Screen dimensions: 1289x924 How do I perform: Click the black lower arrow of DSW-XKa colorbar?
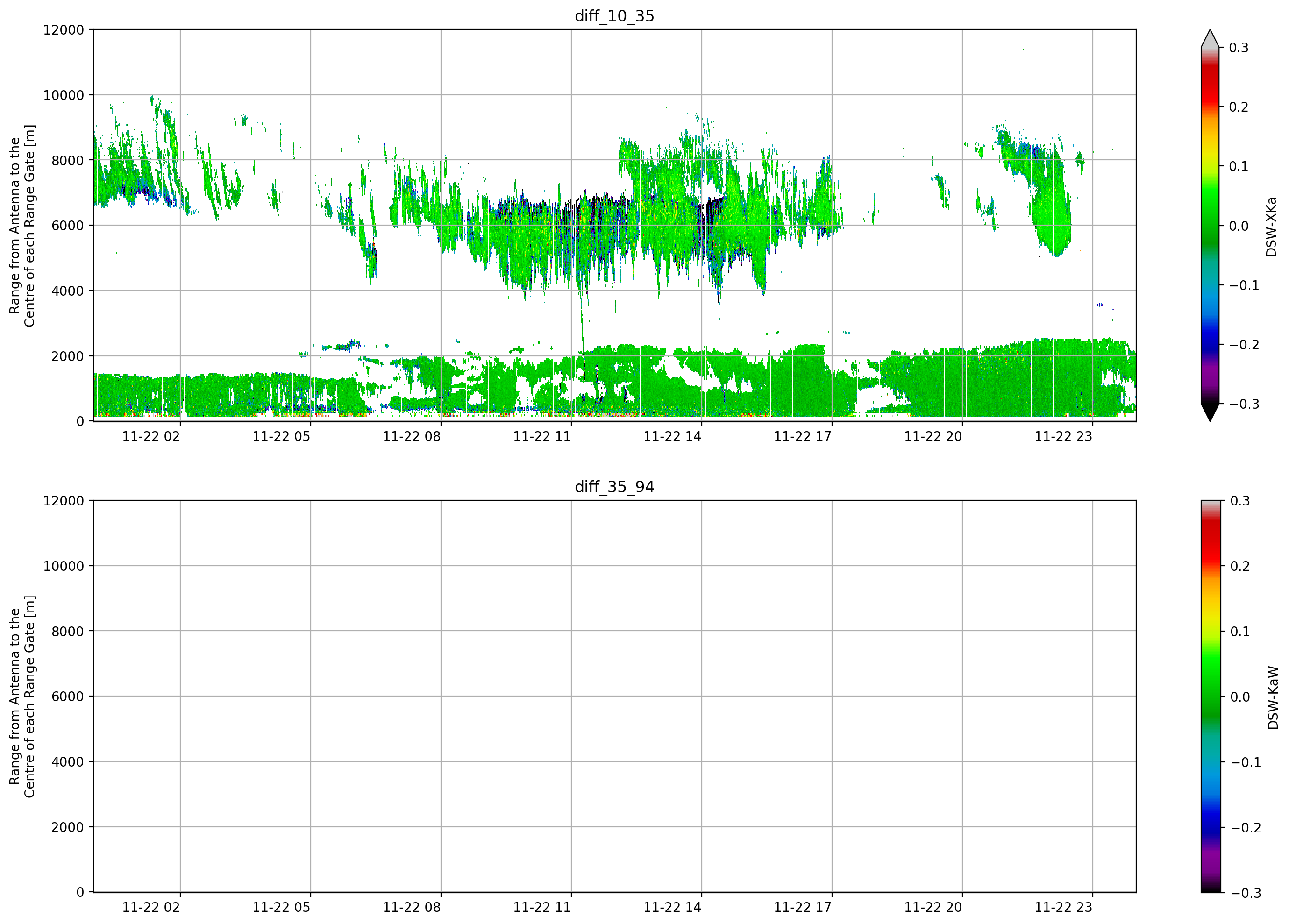1210,412
